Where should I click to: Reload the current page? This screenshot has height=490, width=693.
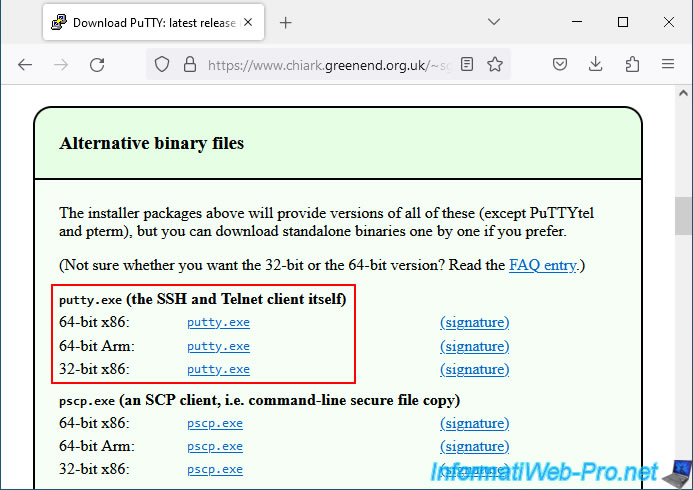coord(97,65)
